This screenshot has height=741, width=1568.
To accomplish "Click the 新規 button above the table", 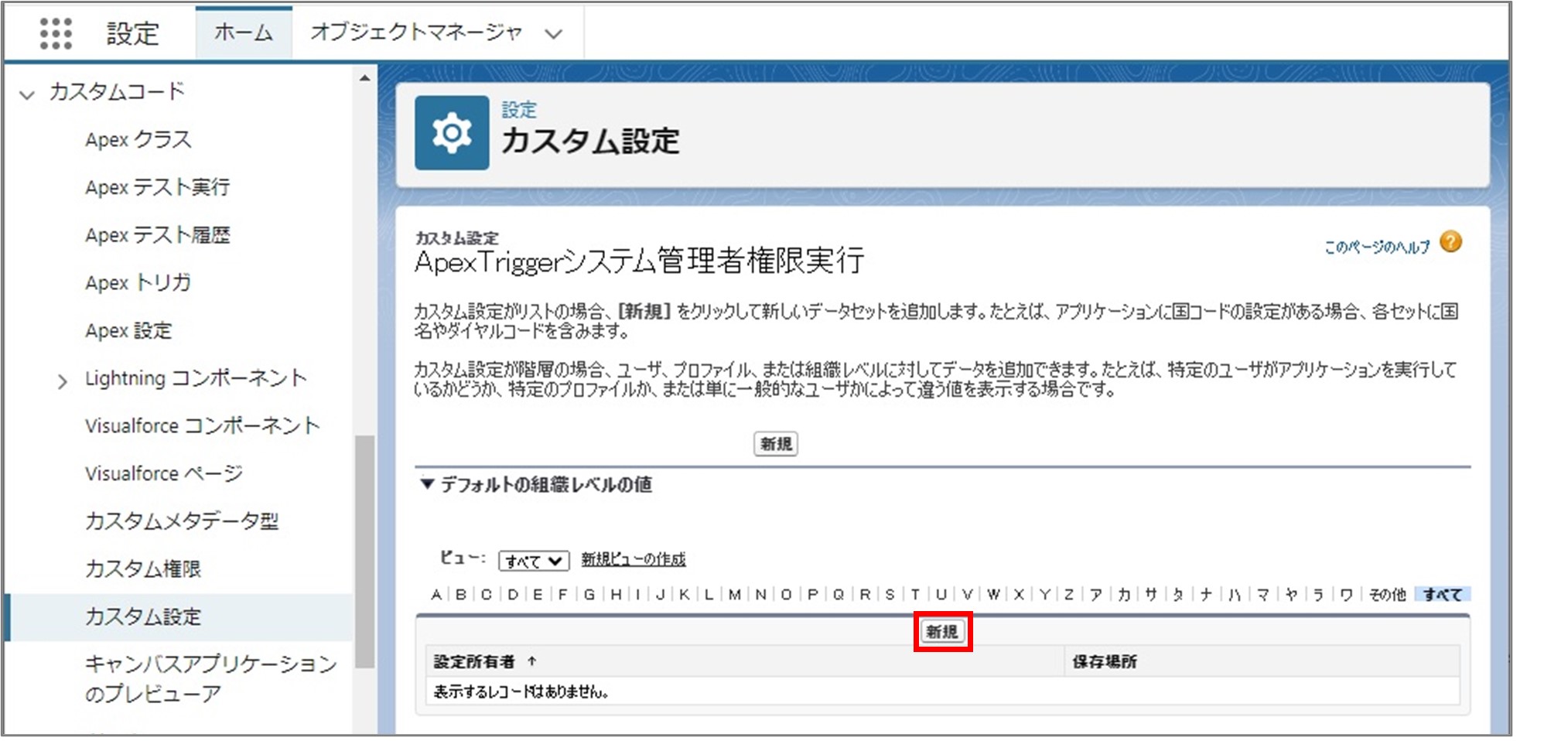I will pos(942,632).
